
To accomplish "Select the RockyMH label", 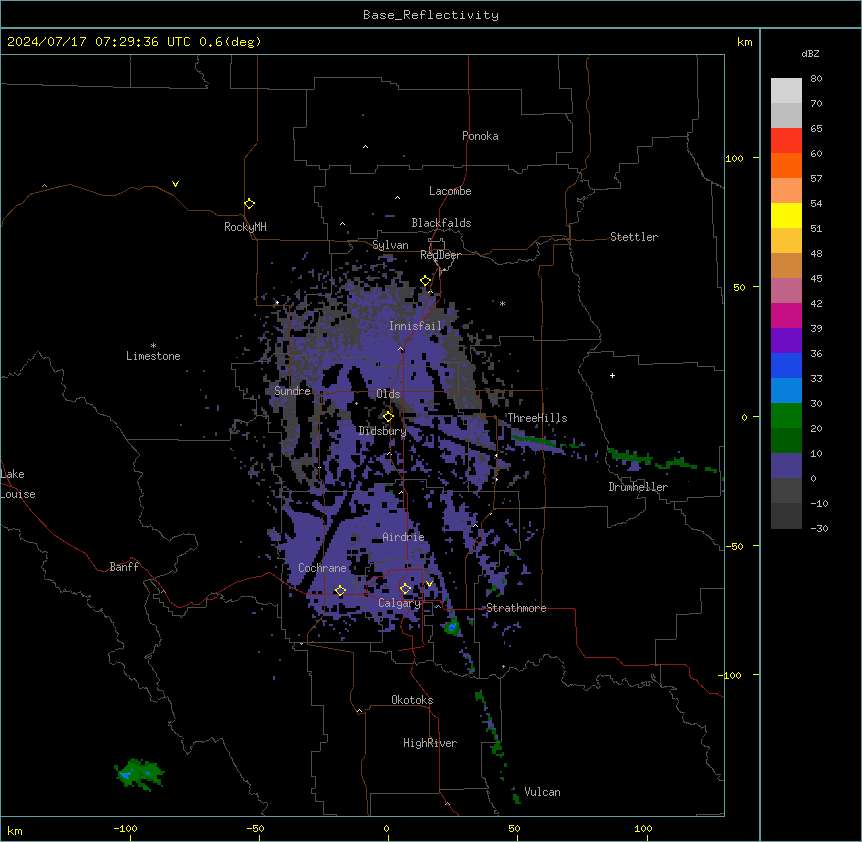I will point(245,227).
